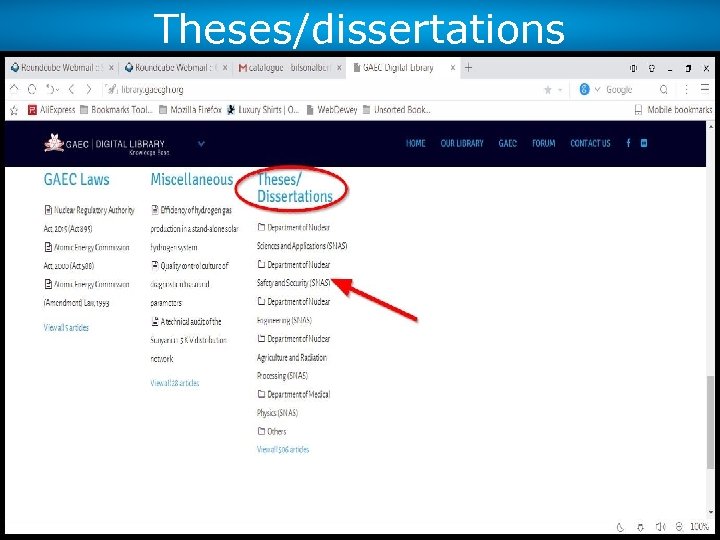Go back one page
720x540 pixels.
pyautogui.click(x=72, y=89)
